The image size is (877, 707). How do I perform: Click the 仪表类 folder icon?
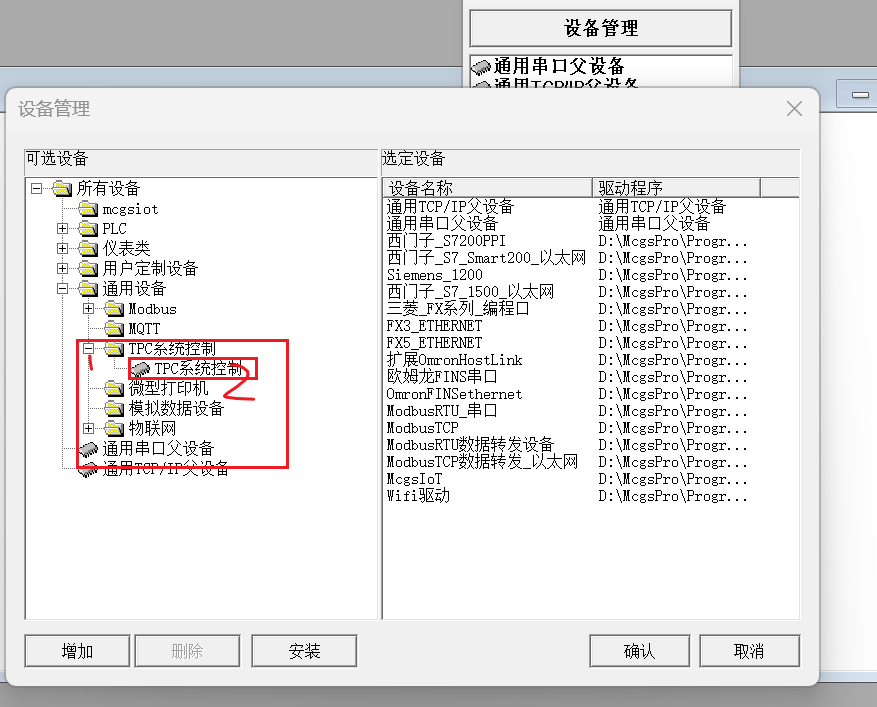tap(89, 249)
